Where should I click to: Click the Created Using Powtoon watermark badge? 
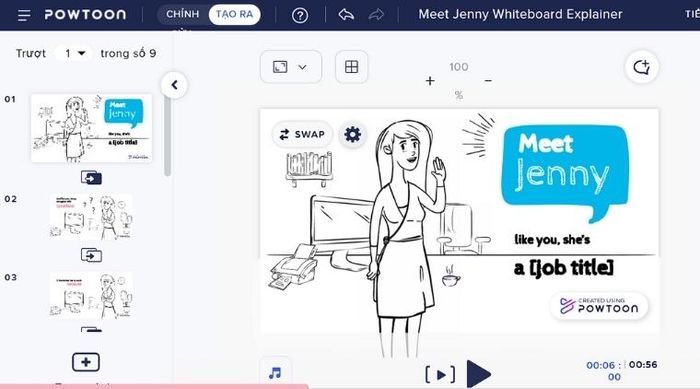tap(599, 306)
